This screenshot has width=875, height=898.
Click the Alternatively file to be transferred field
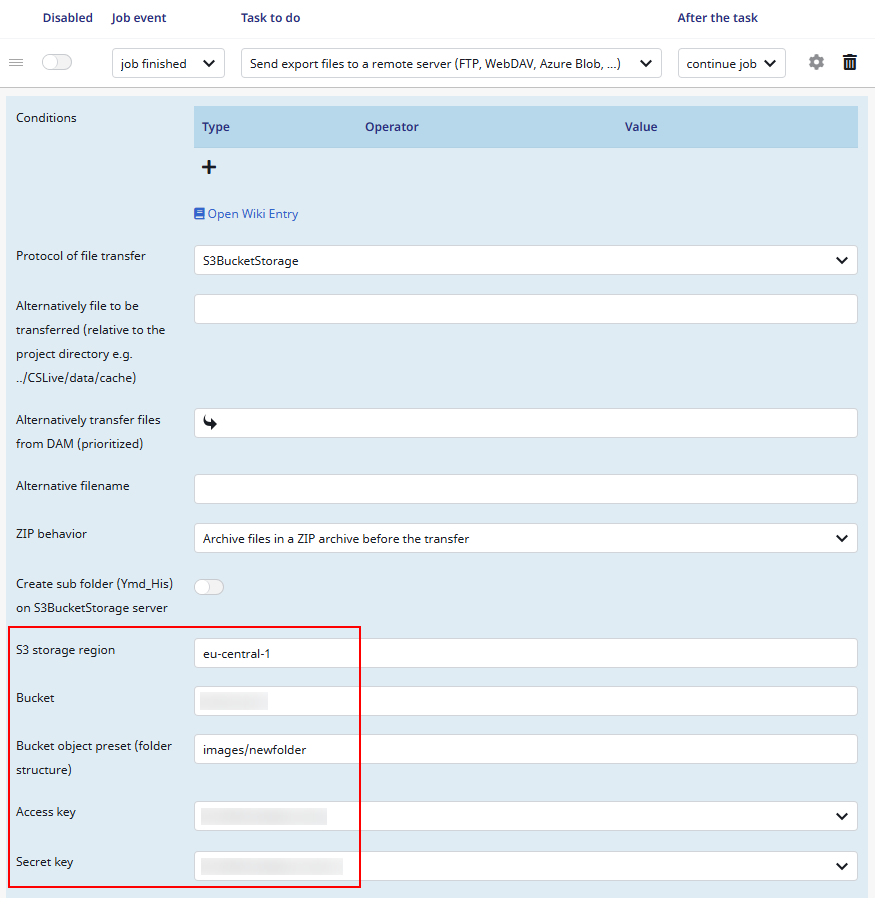point(525,309)
